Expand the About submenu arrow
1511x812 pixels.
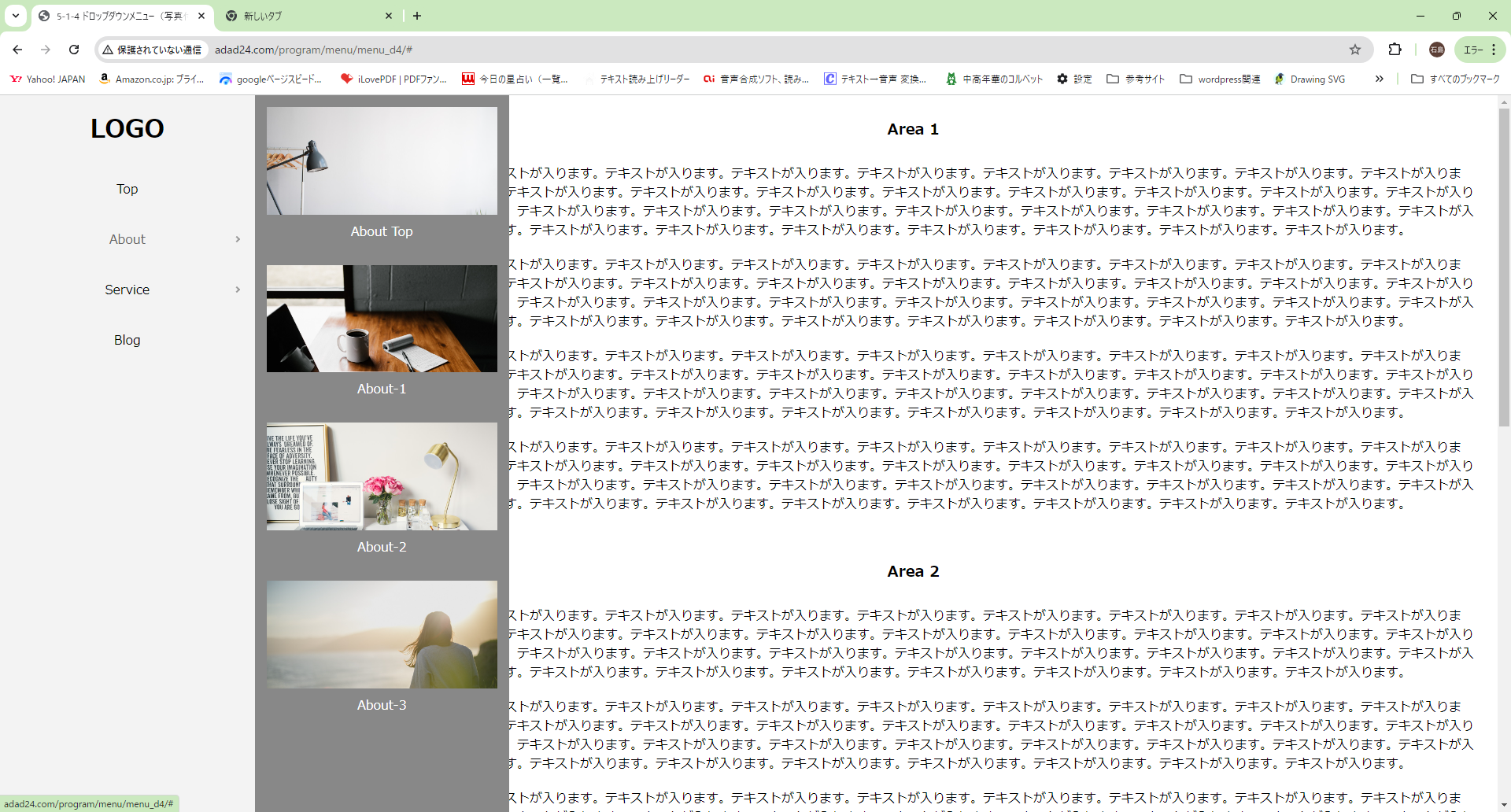[x=238, y=239]
